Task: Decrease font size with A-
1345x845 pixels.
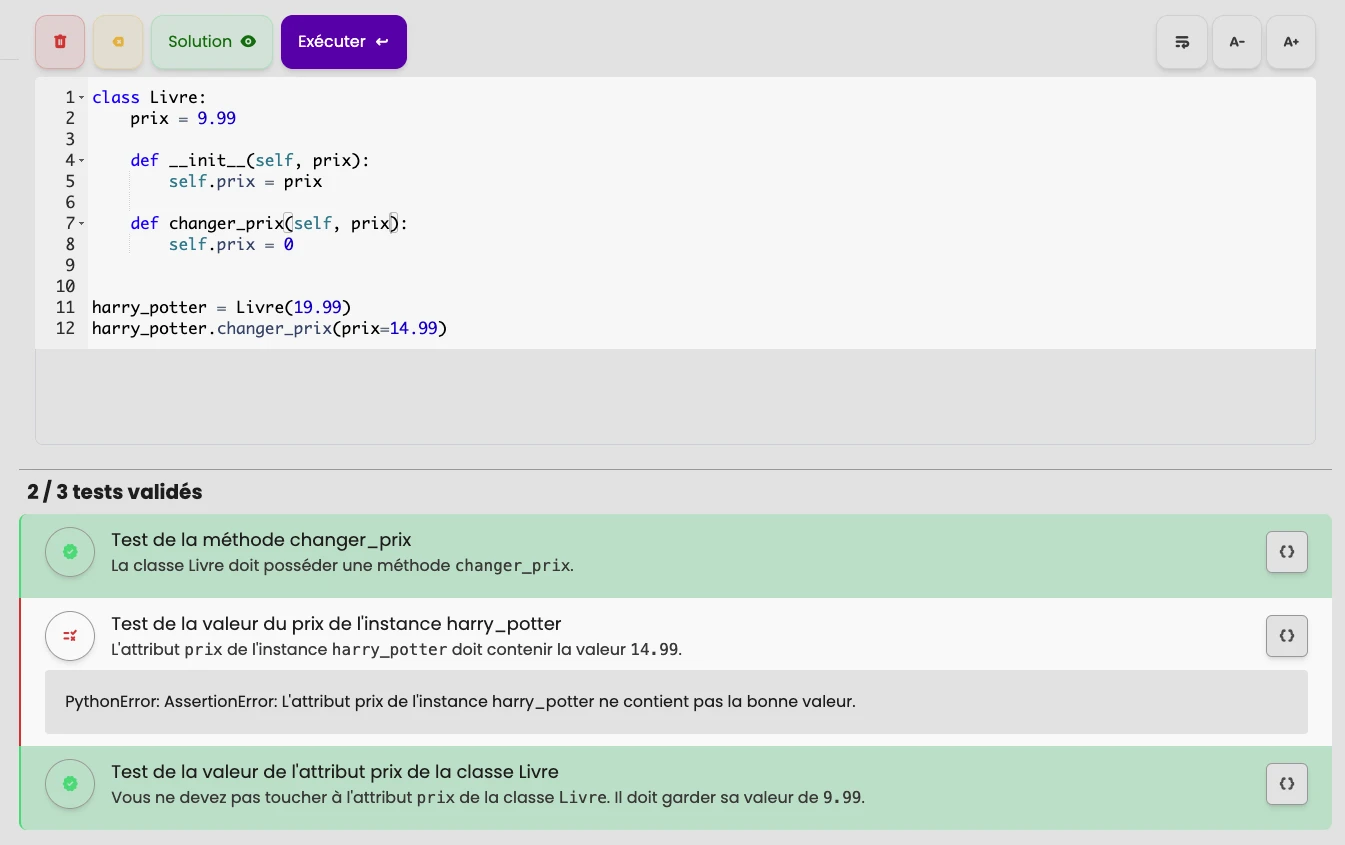Action: click(1237, 41)
